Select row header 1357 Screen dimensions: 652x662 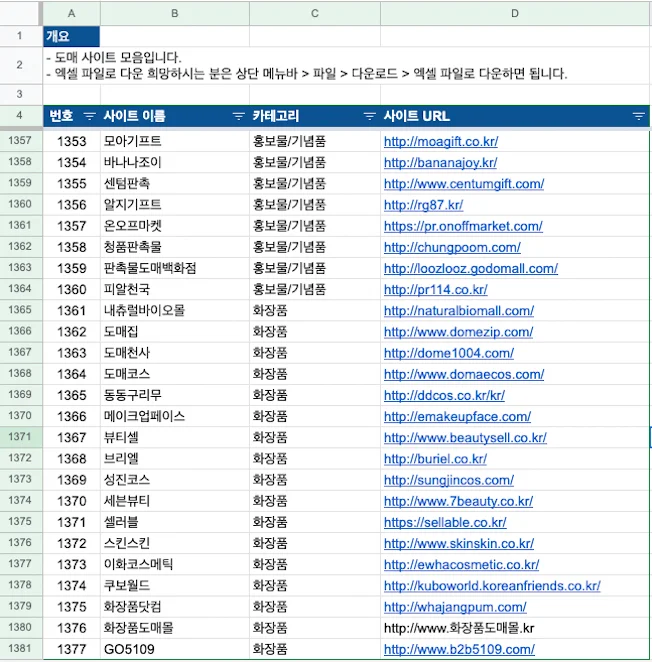tap(20, 141)
